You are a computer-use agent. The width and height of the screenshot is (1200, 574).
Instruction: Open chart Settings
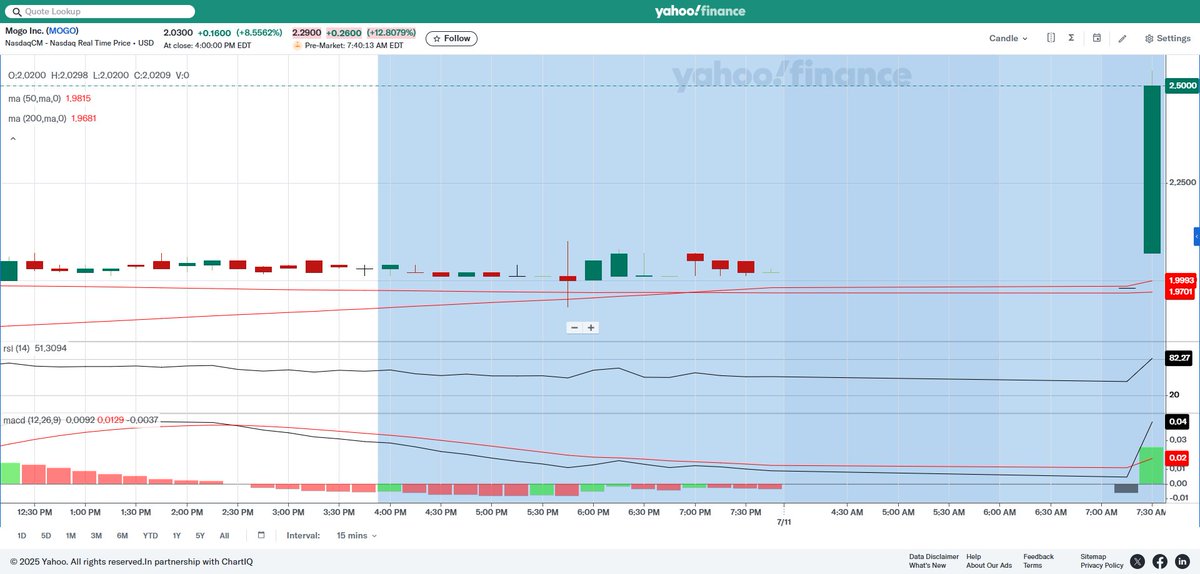pos(1167,38)
